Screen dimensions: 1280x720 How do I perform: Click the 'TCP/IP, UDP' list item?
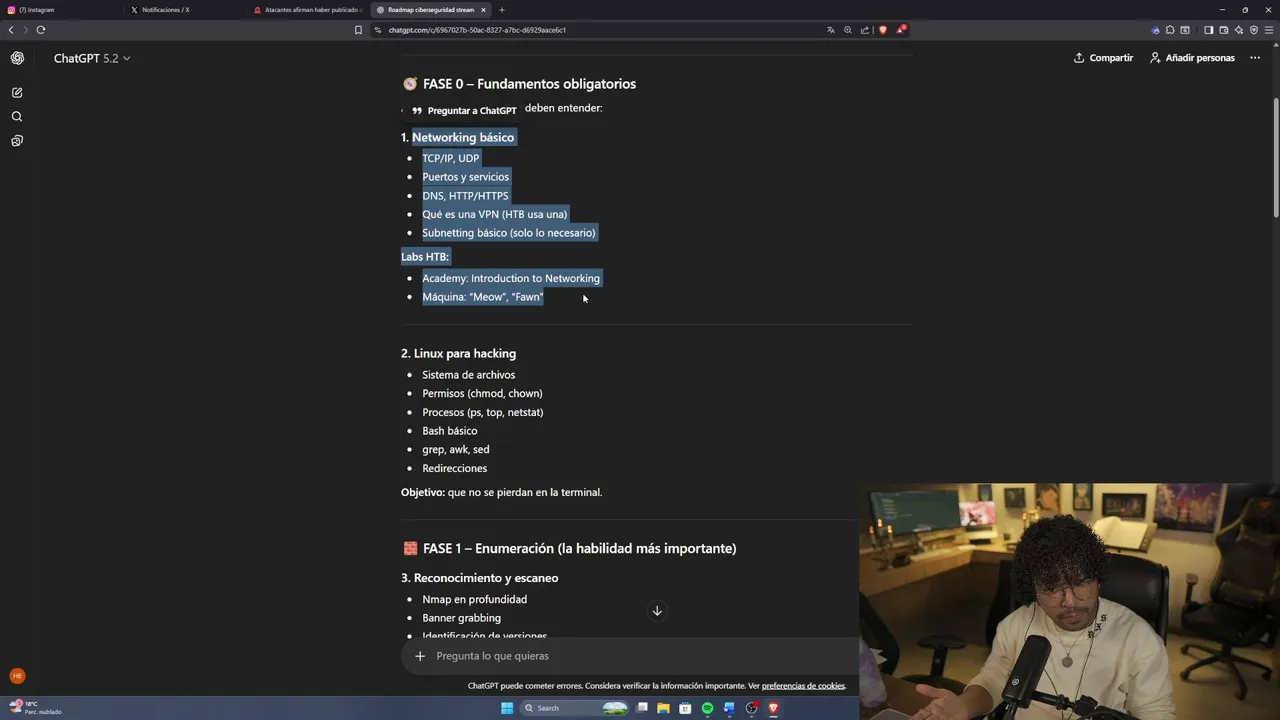(450, 158)
